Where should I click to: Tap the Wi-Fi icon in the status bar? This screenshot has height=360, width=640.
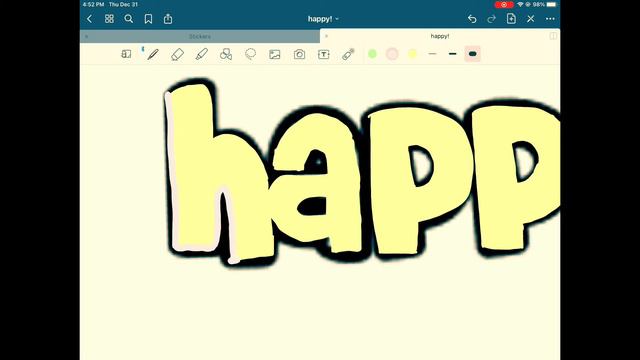coord(520,4)
